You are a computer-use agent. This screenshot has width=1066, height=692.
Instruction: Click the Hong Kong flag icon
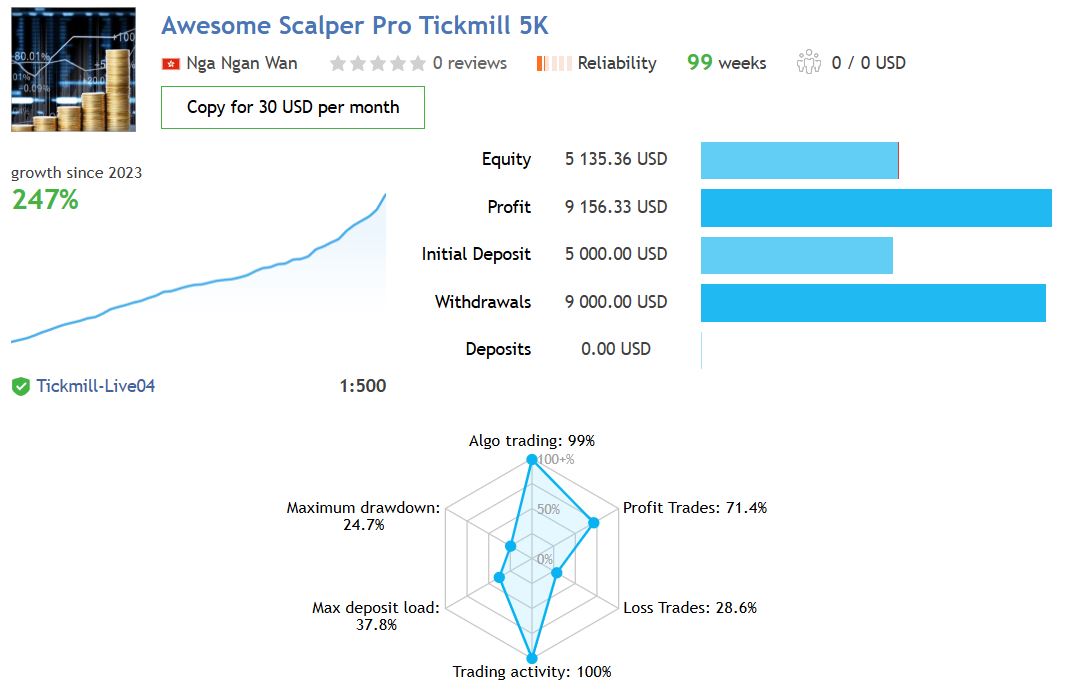coord(171,64)
